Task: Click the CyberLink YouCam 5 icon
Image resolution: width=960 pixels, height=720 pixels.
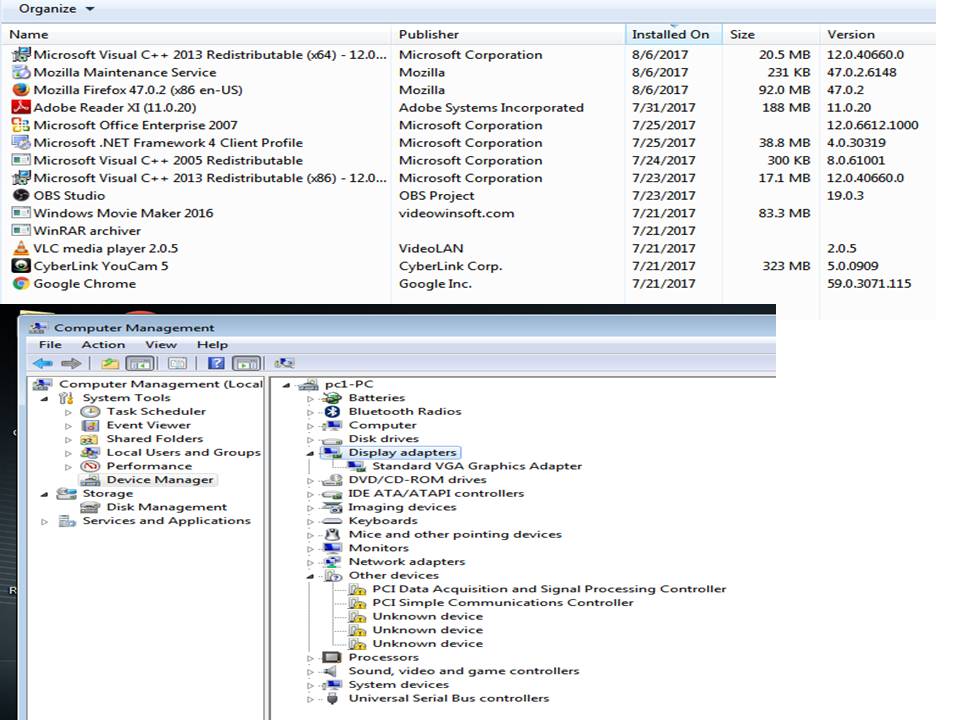Action: pyautogui.click(x=21, y=266)
